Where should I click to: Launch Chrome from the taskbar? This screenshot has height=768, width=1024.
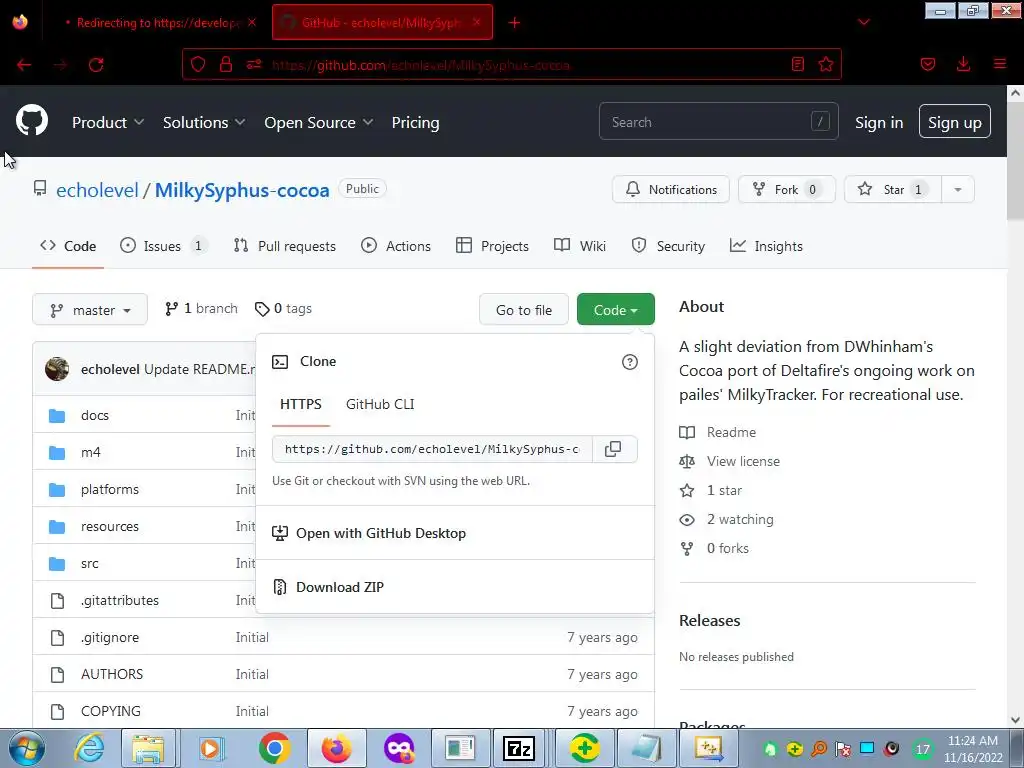(274, 748)
